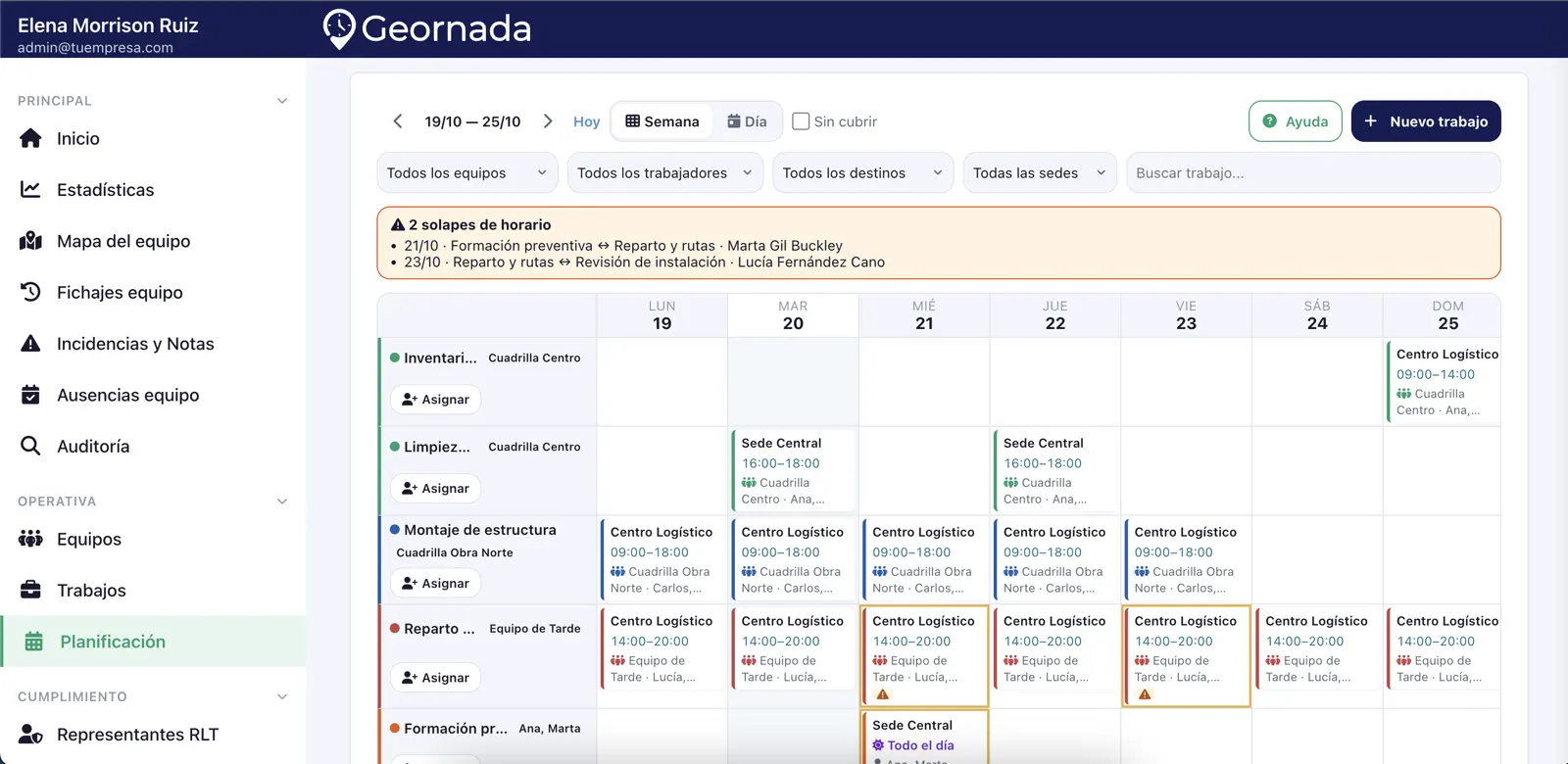This screenshot has width=1568, height=764.
Task: Open Tuesday 20 Sede Central 16:00–18:00 card
Action: tap(794, 471)
